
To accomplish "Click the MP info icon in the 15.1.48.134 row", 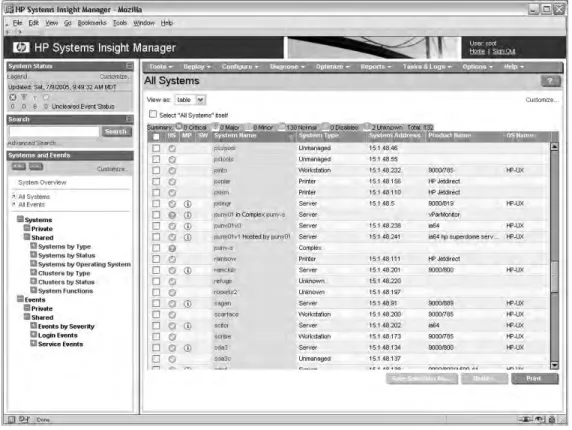I will (188, 348).
